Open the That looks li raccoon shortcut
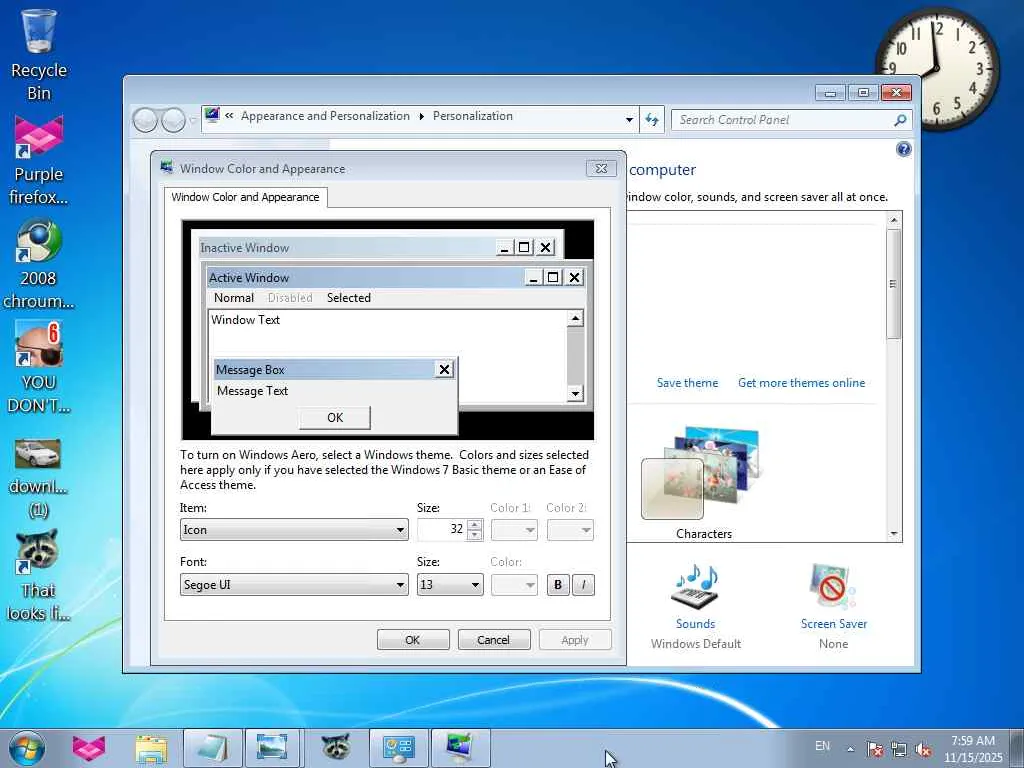 39,575
